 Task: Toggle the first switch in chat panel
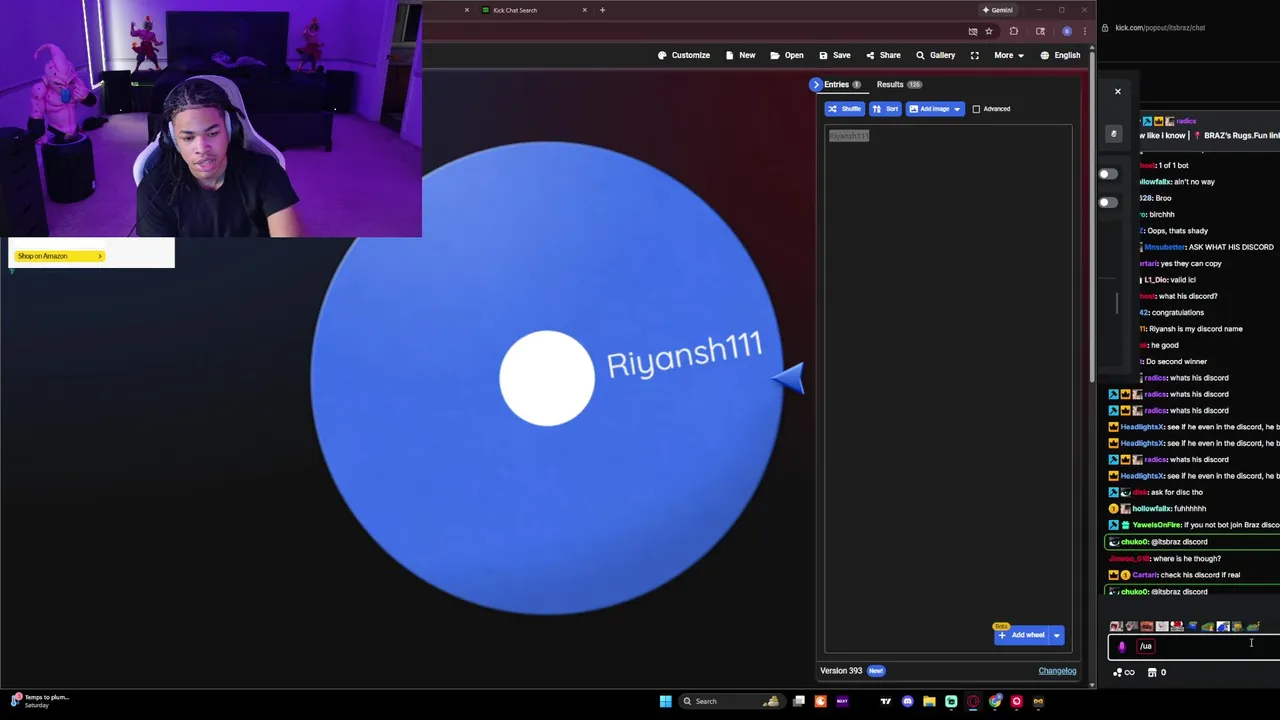point(1108,174)
